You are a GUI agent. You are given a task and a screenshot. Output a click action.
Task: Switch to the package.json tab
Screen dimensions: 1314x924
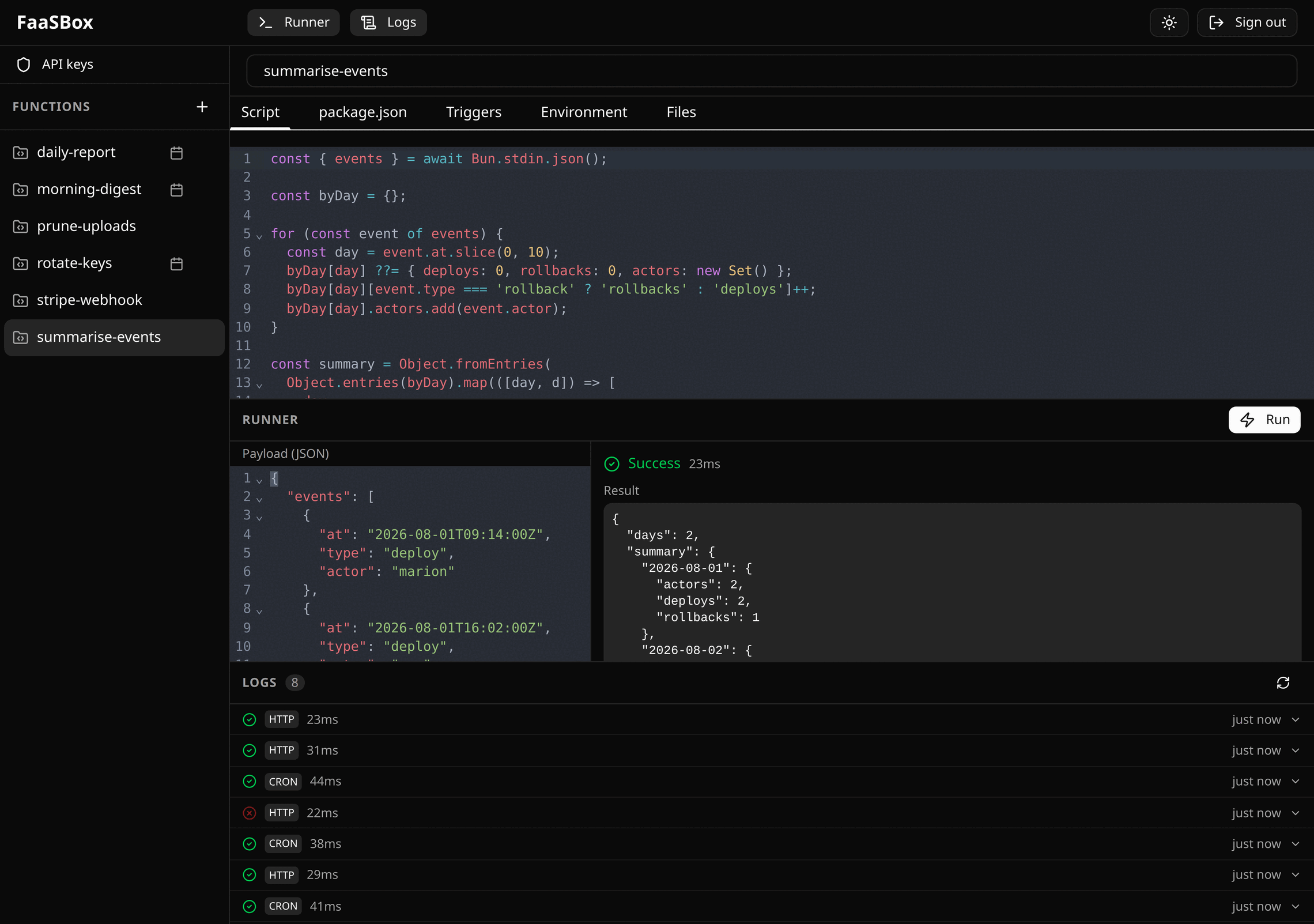363,112
